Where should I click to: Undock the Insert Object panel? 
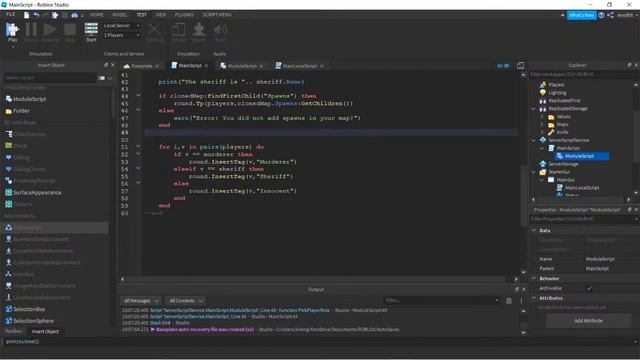click(x=106, y=65)
